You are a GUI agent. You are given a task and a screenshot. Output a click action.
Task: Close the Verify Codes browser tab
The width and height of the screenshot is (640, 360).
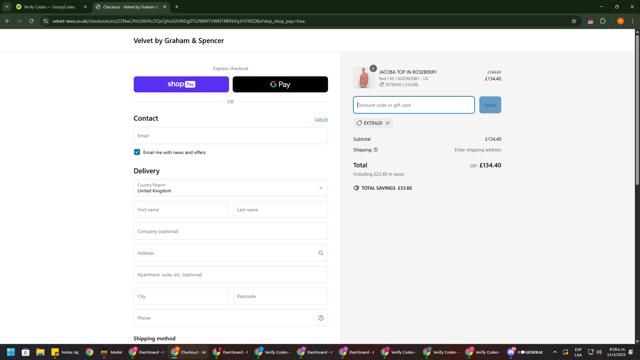85,7
